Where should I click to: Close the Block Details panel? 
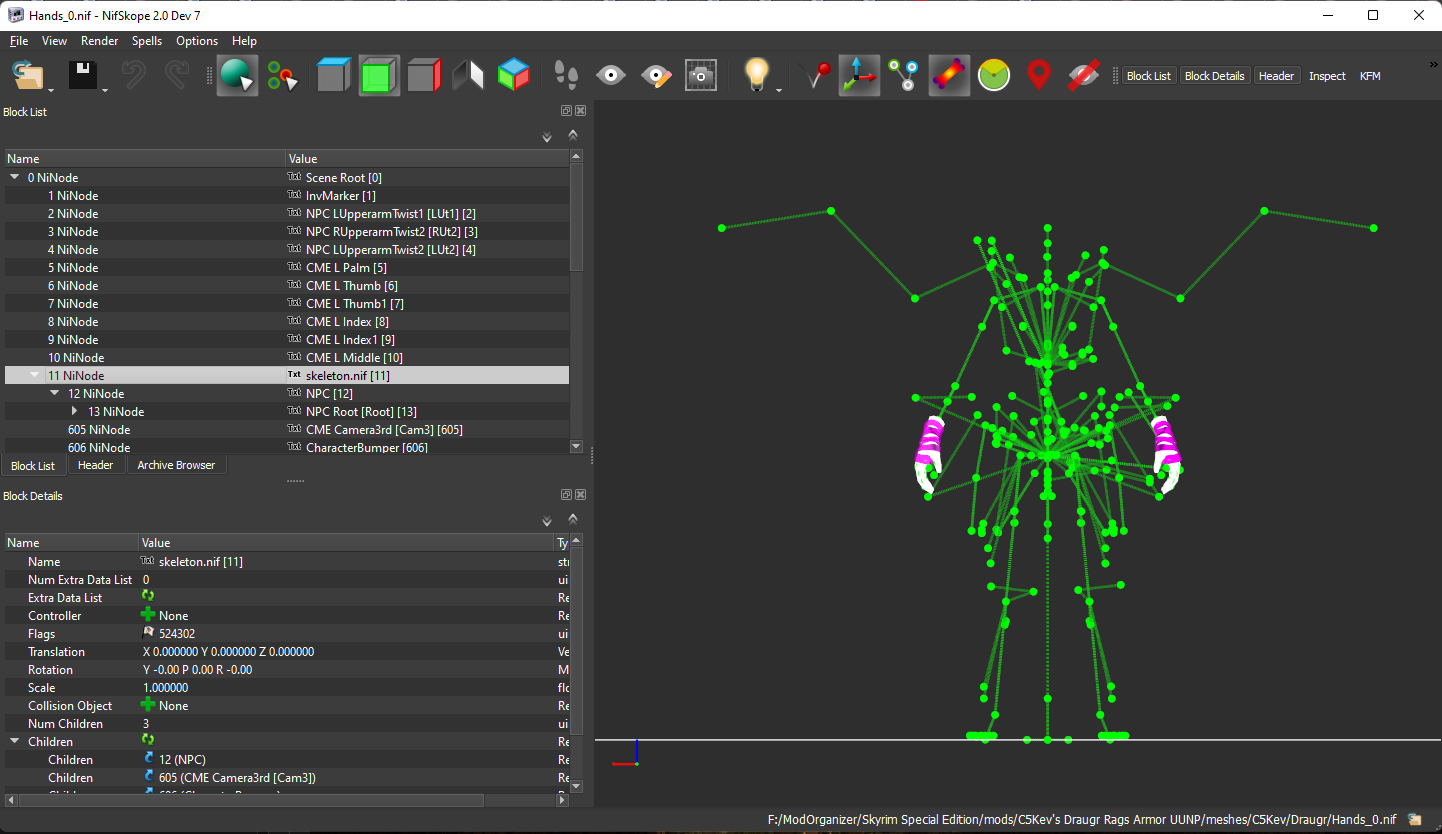580,495
